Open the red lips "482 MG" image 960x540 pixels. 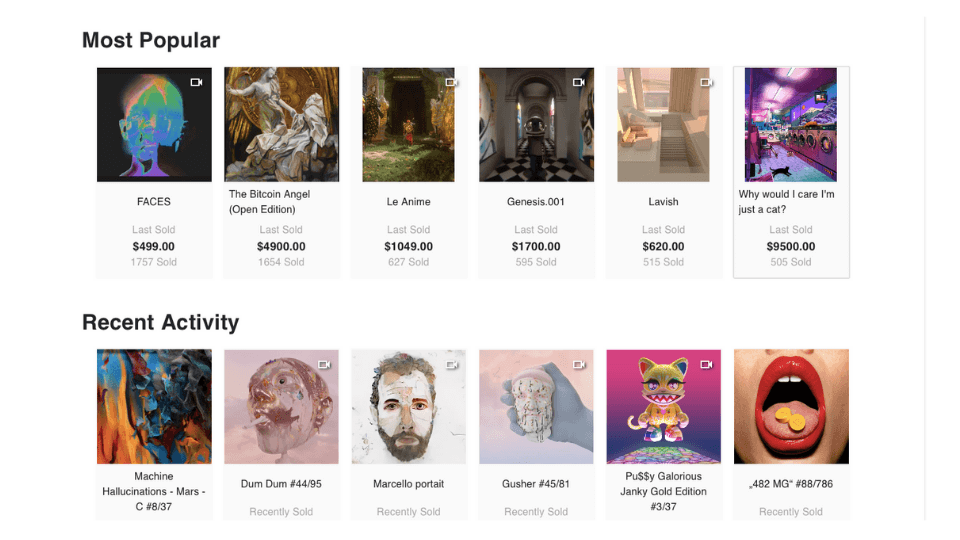coord(791,406)
